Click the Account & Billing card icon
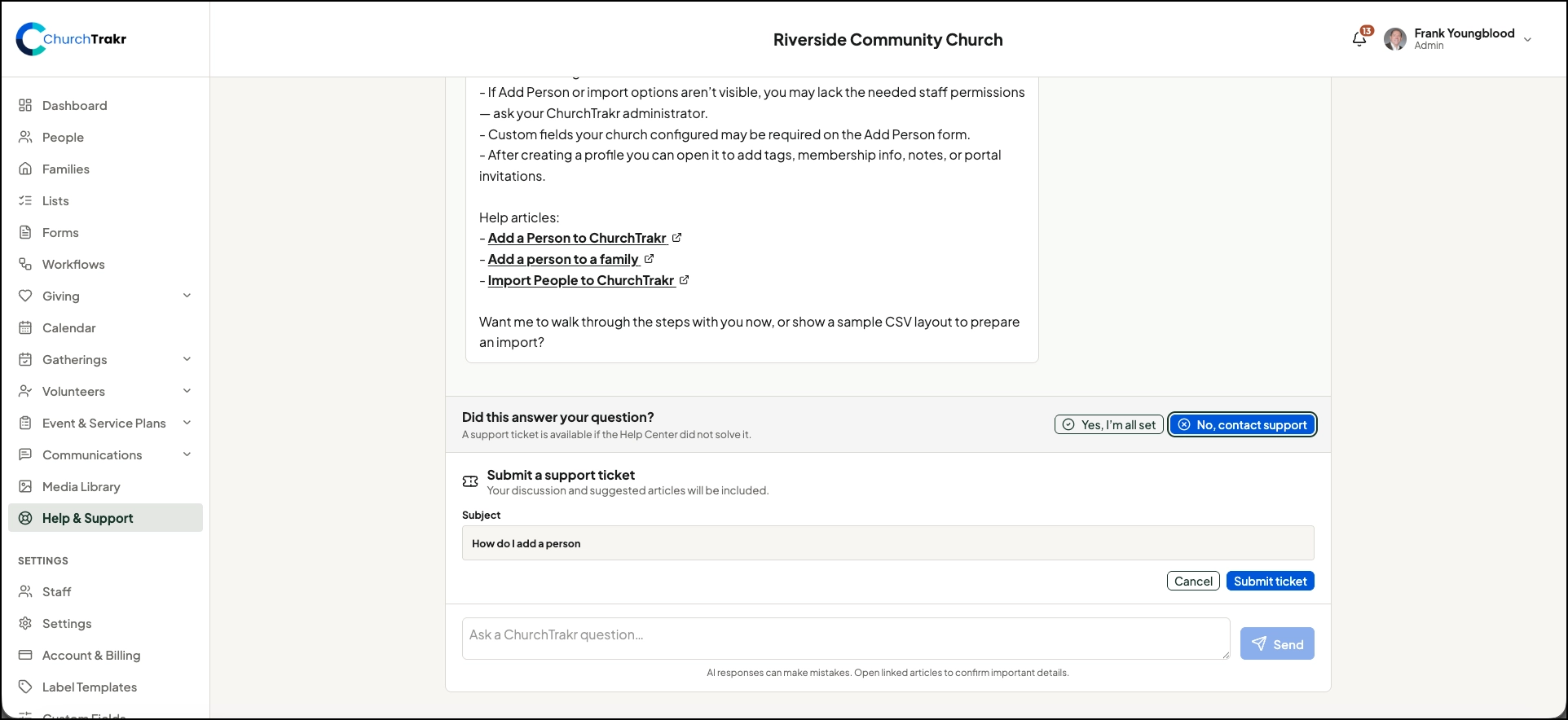The height and width of the screenshot is (720, 1568). point(25,655)
